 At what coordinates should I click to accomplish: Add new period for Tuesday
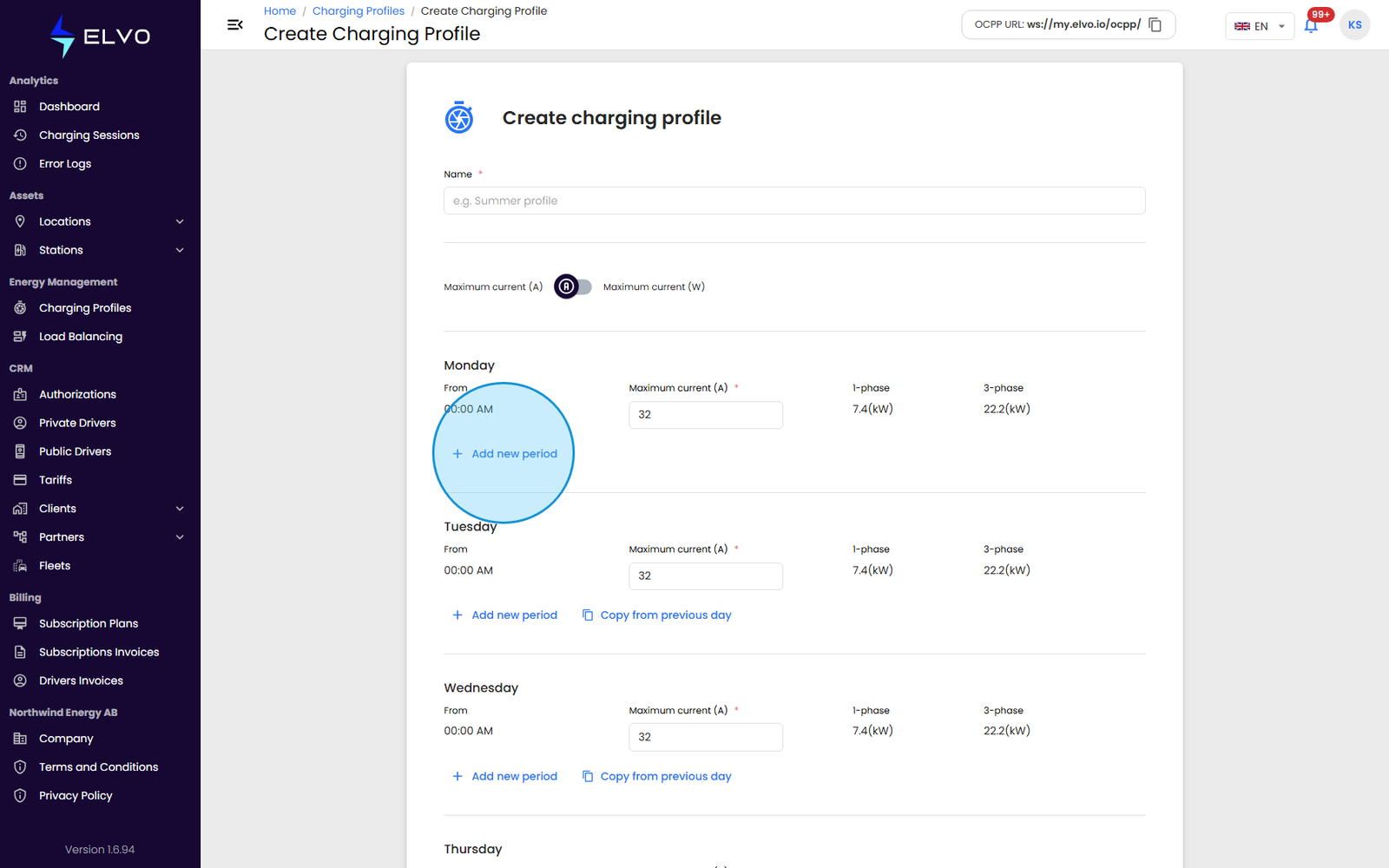tap(504, 615)
